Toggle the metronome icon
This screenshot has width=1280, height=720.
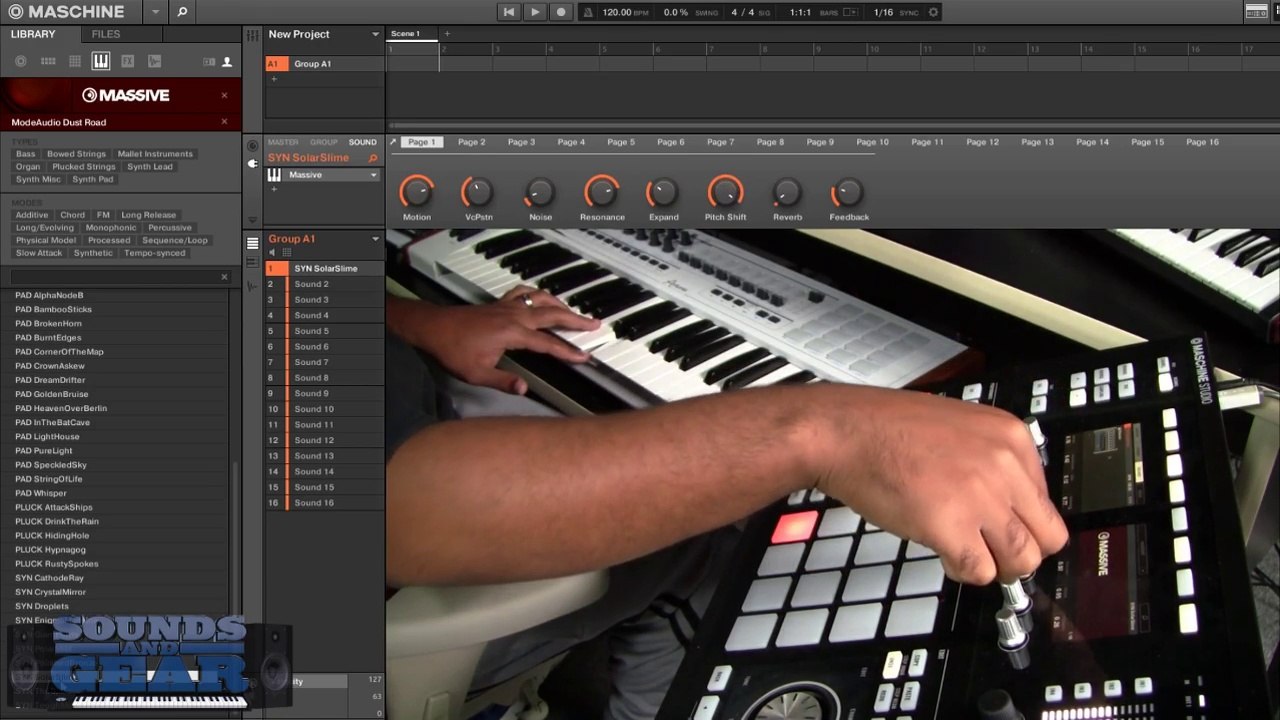tap(588, 12)
